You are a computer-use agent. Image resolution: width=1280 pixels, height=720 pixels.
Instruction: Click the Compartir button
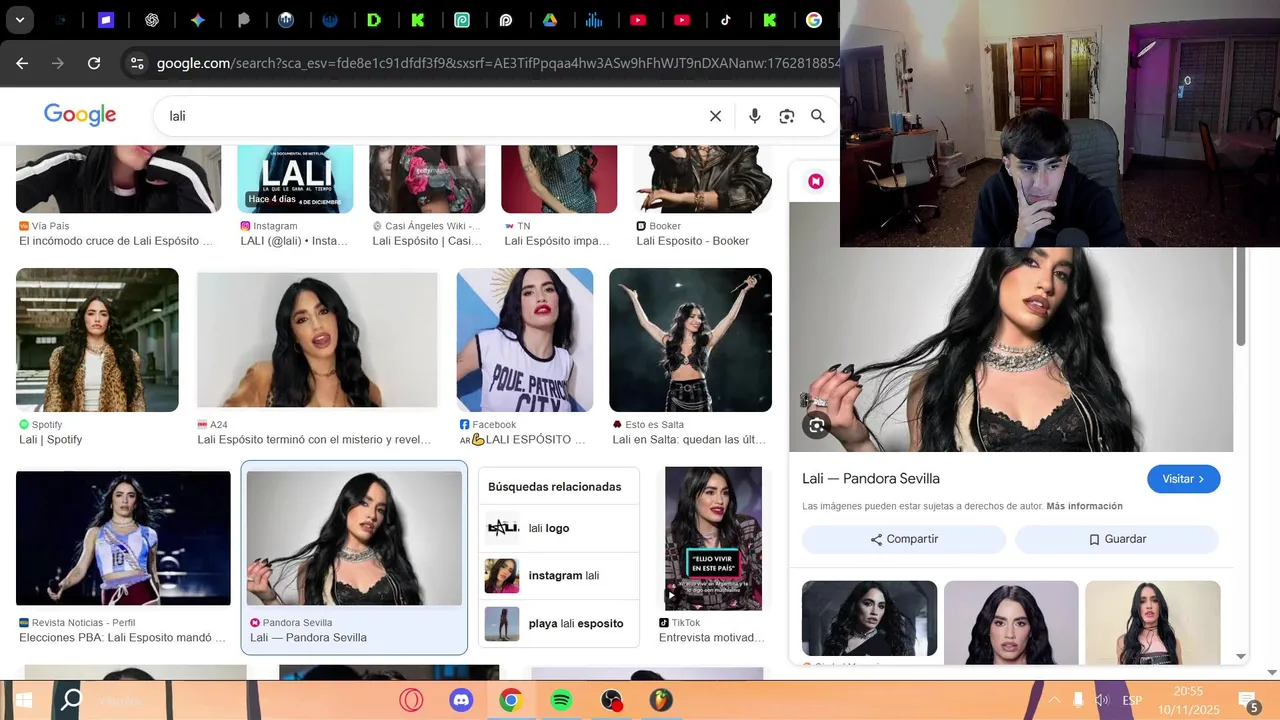904,539
